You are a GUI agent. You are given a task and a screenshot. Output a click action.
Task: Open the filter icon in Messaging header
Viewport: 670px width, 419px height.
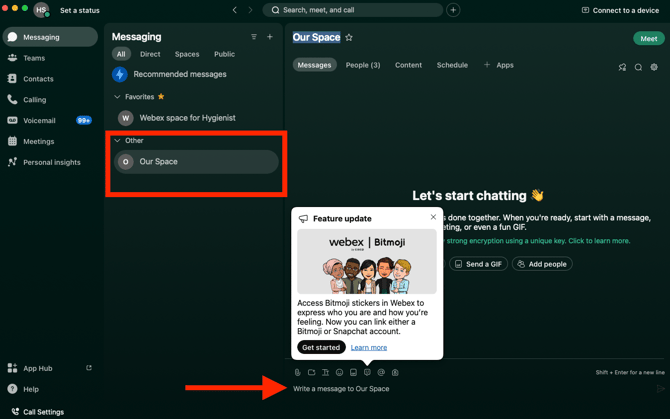[x=254, y=37]
